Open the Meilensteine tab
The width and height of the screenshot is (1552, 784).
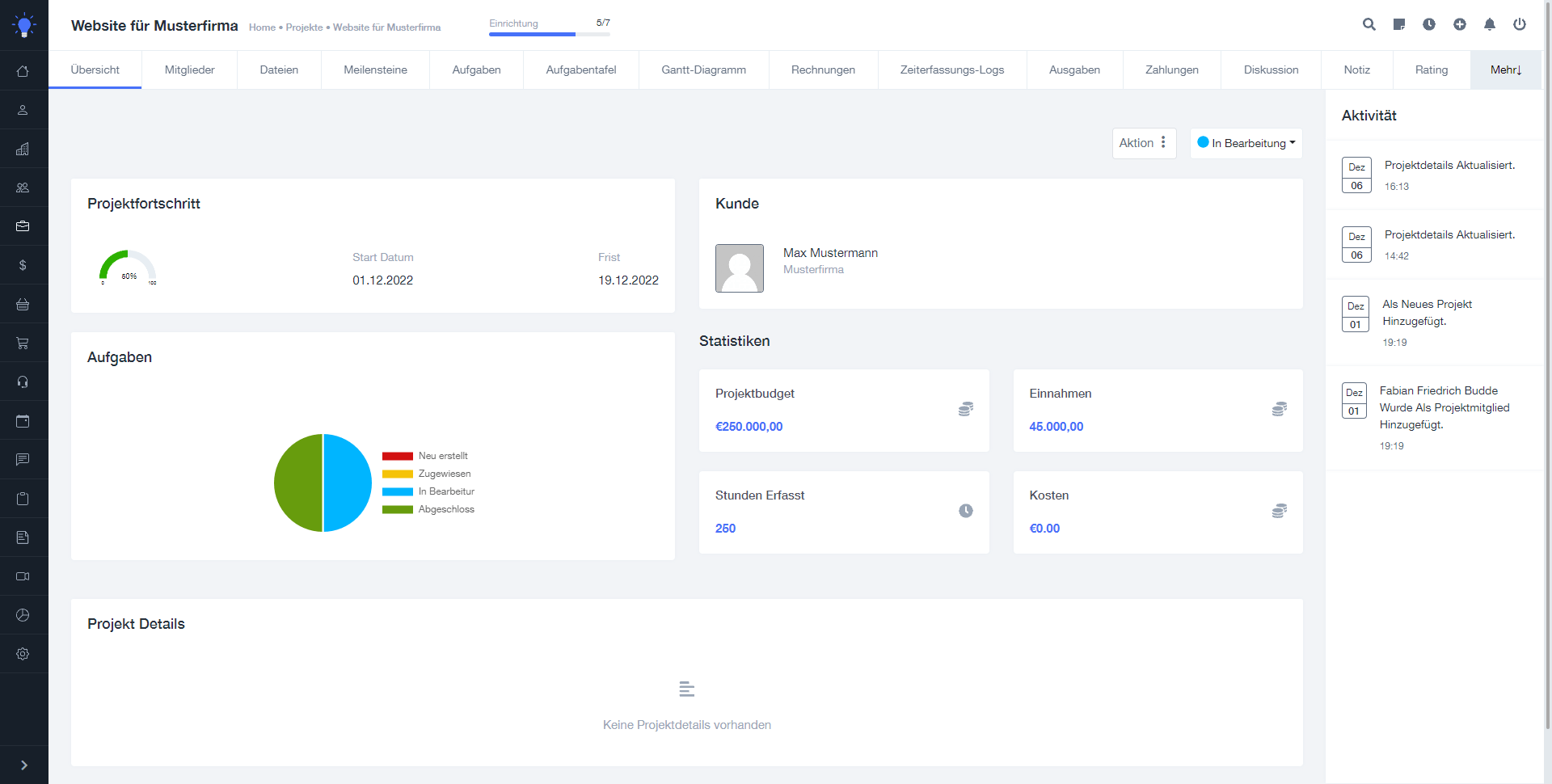pyautogui.click(x=375, y=70)
